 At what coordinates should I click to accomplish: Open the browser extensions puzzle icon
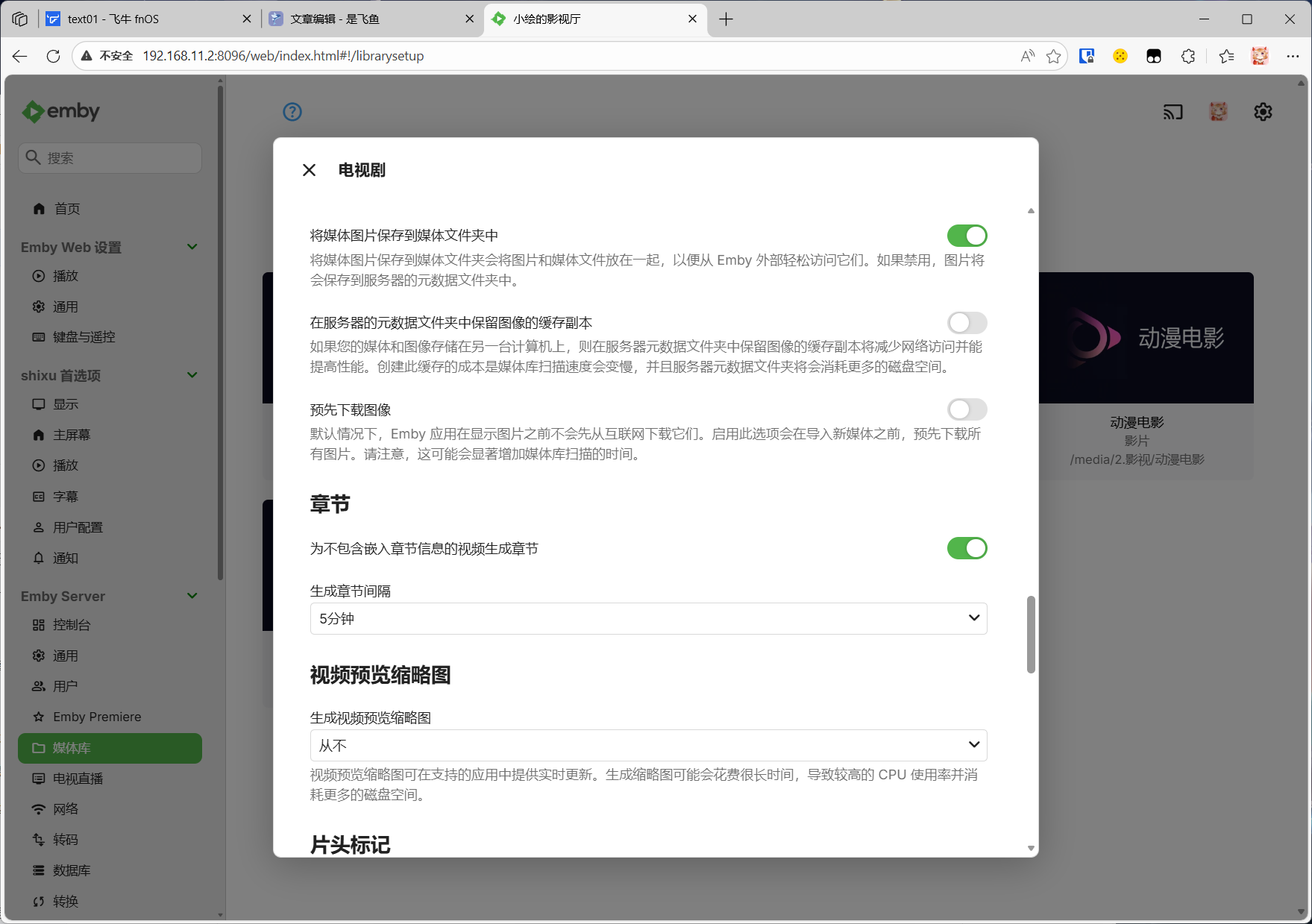[1188, 56]
